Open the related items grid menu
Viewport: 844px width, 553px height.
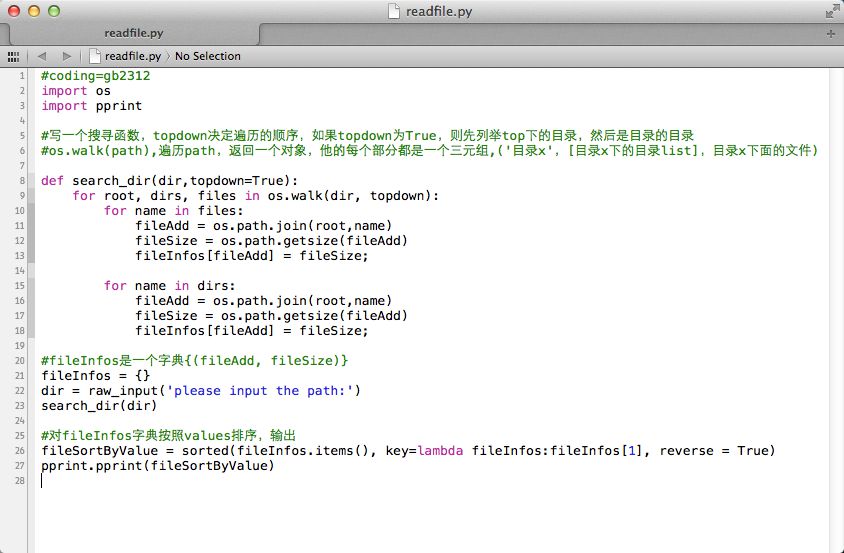[13, 56]
